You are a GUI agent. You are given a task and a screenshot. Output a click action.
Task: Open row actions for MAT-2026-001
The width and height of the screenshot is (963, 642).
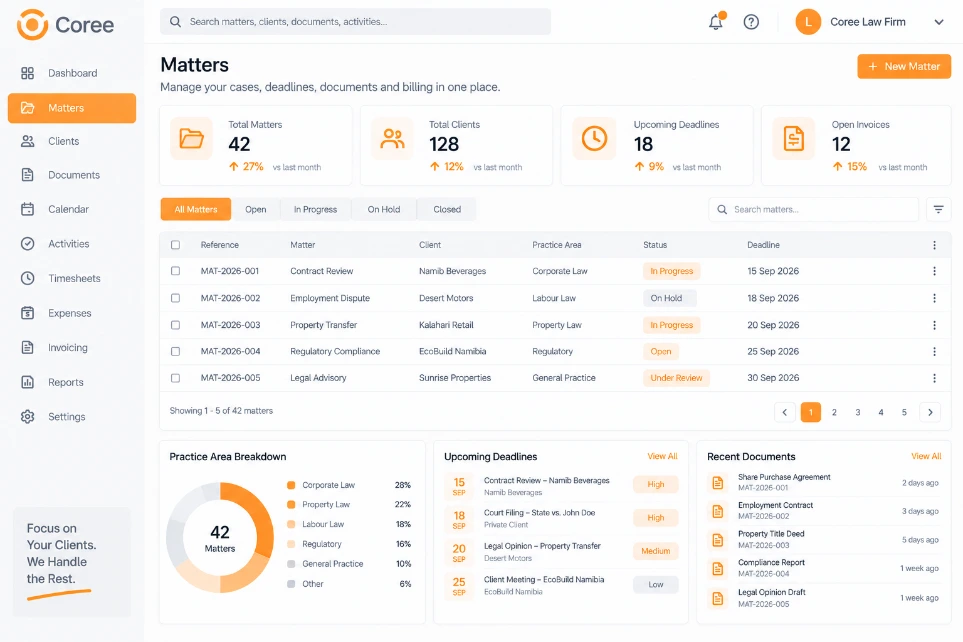point(934,271)
